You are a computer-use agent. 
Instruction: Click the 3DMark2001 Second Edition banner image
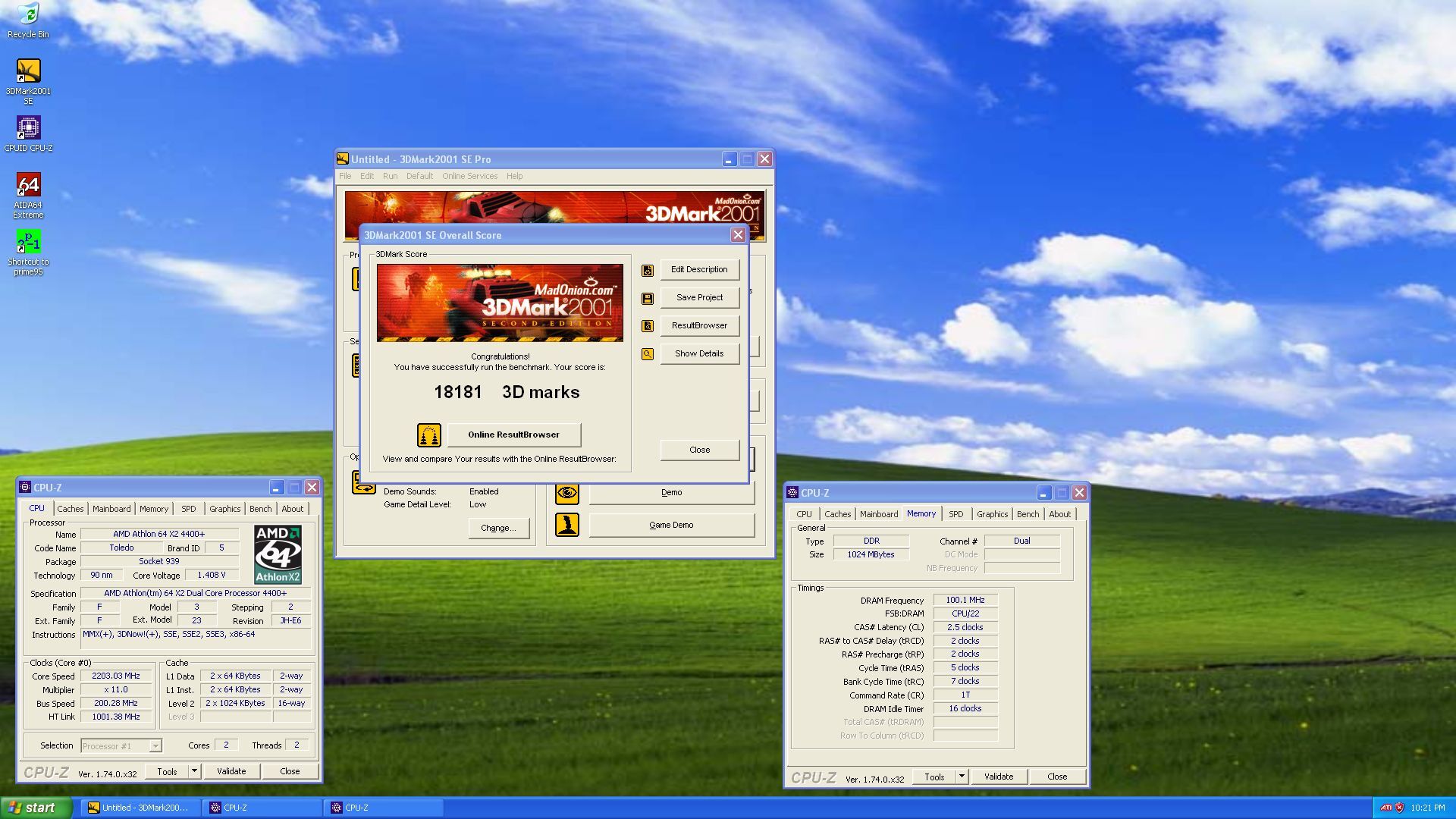(x=500, y=303)
